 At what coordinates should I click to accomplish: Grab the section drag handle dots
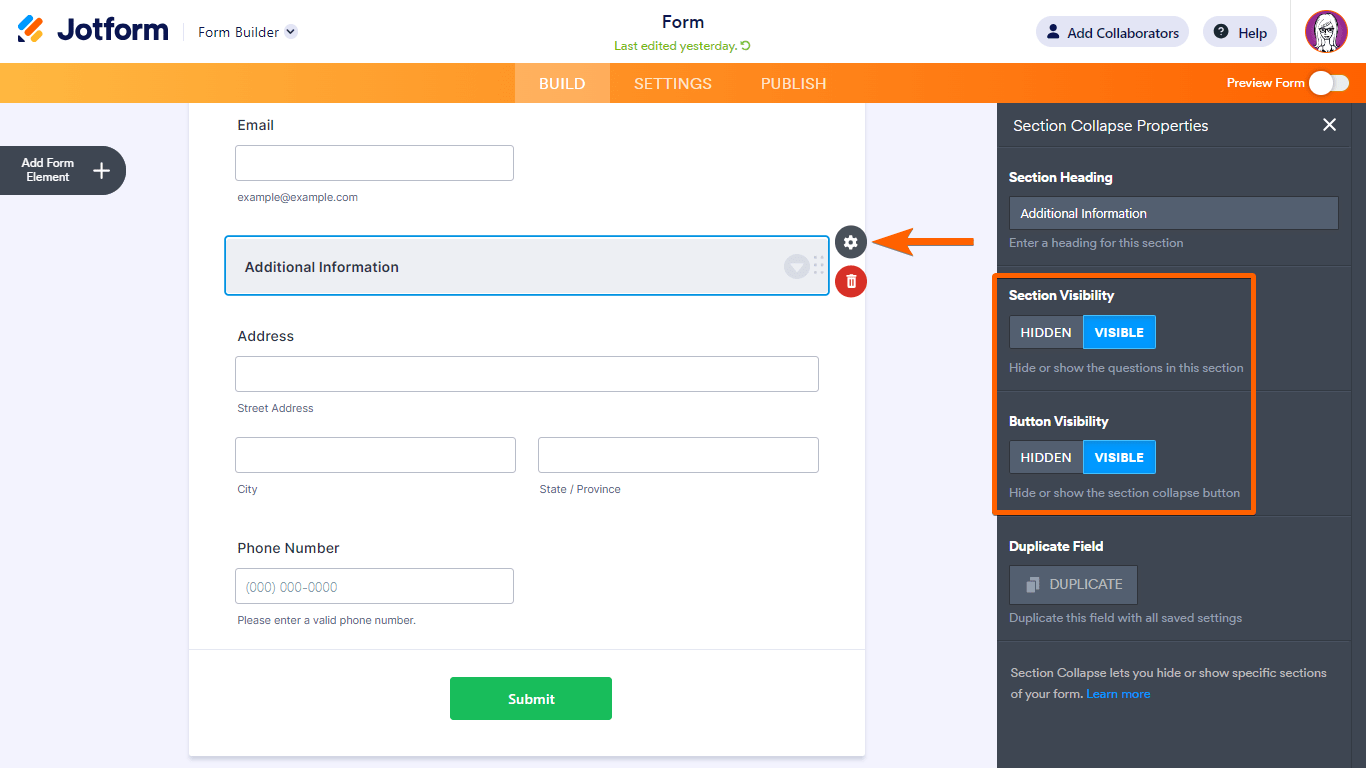coord(818,265)
